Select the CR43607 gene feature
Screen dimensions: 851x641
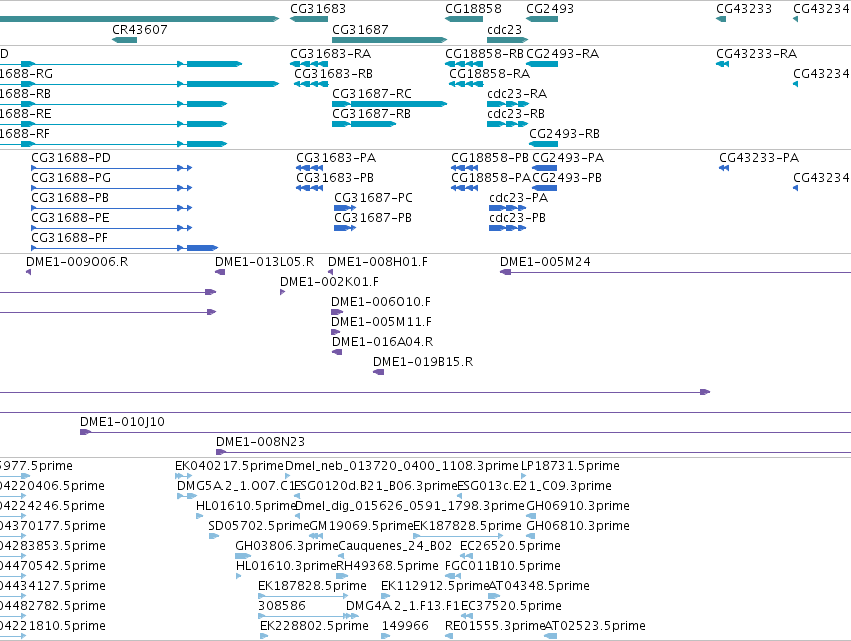[x=124, y=40]
